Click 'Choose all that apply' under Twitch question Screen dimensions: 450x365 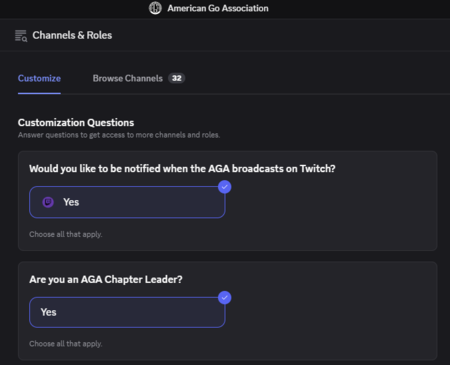66,234
